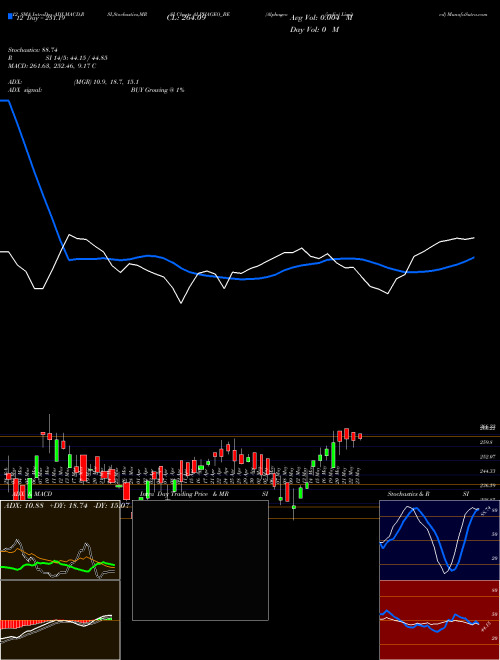Viewport: 500px width, 660px height.
Task: Click the 'Day Vol: 0 M' label
Action: tap(314, 30)
